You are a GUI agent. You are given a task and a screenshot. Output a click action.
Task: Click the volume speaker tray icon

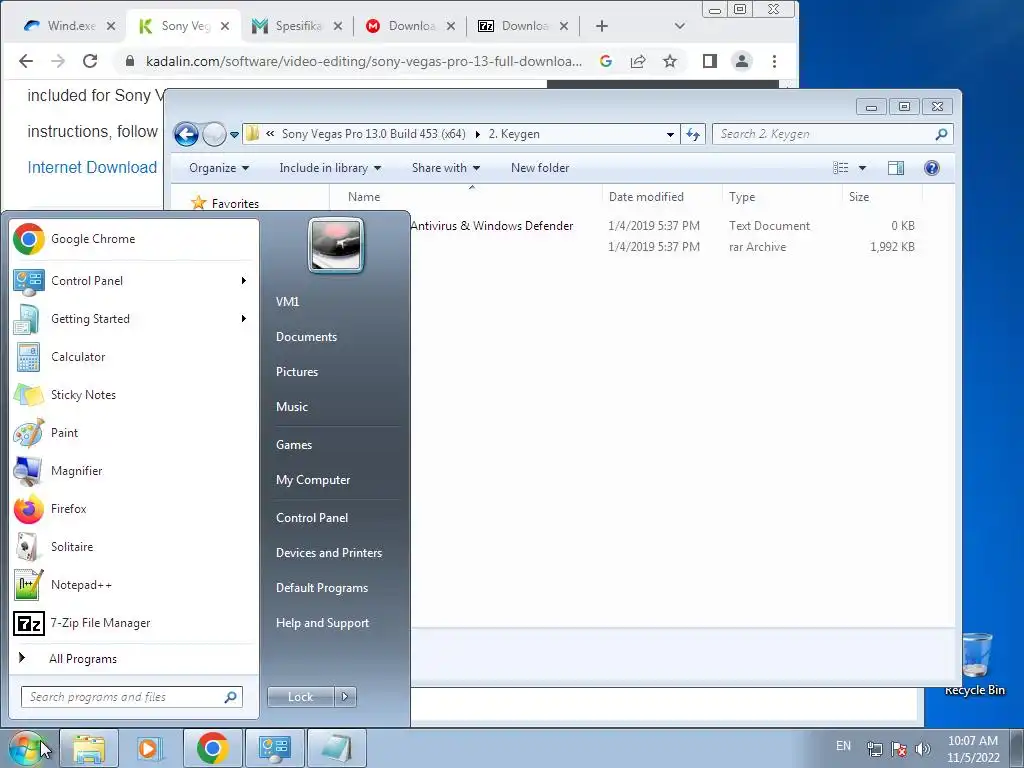(x=923, y=748)
